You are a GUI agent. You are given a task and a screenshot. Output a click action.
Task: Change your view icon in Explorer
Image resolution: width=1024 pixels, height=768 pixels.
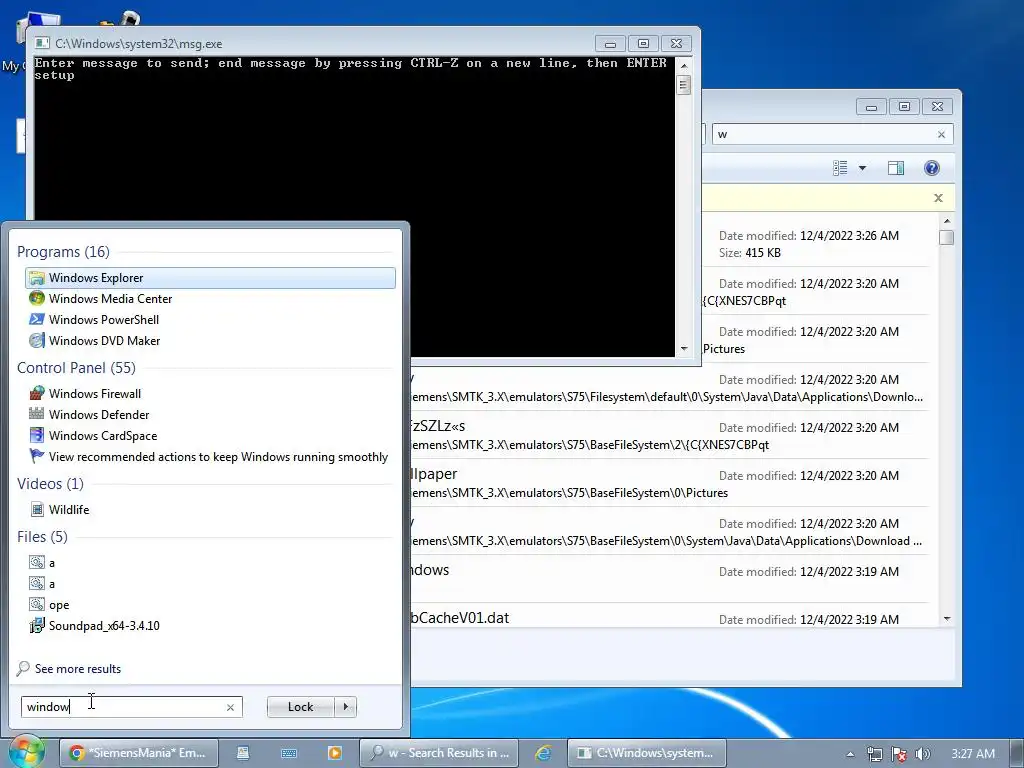[840, 168]
